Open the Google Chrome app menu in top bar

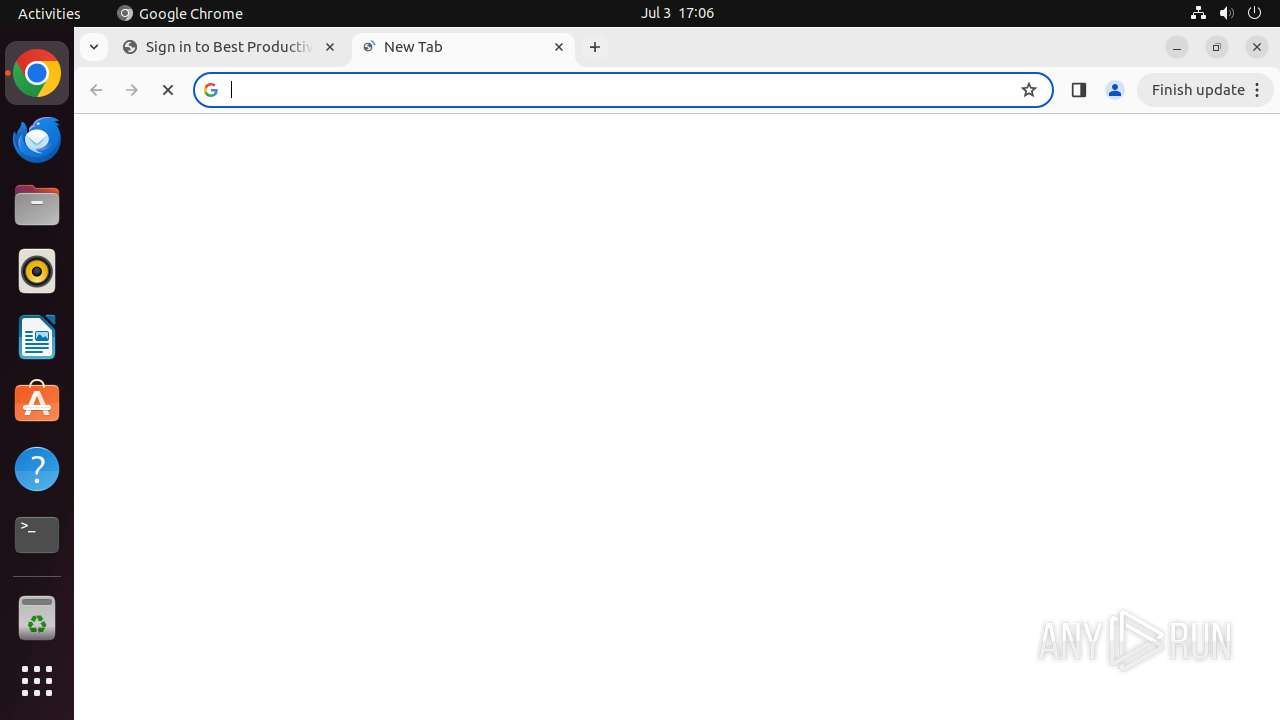180,13
